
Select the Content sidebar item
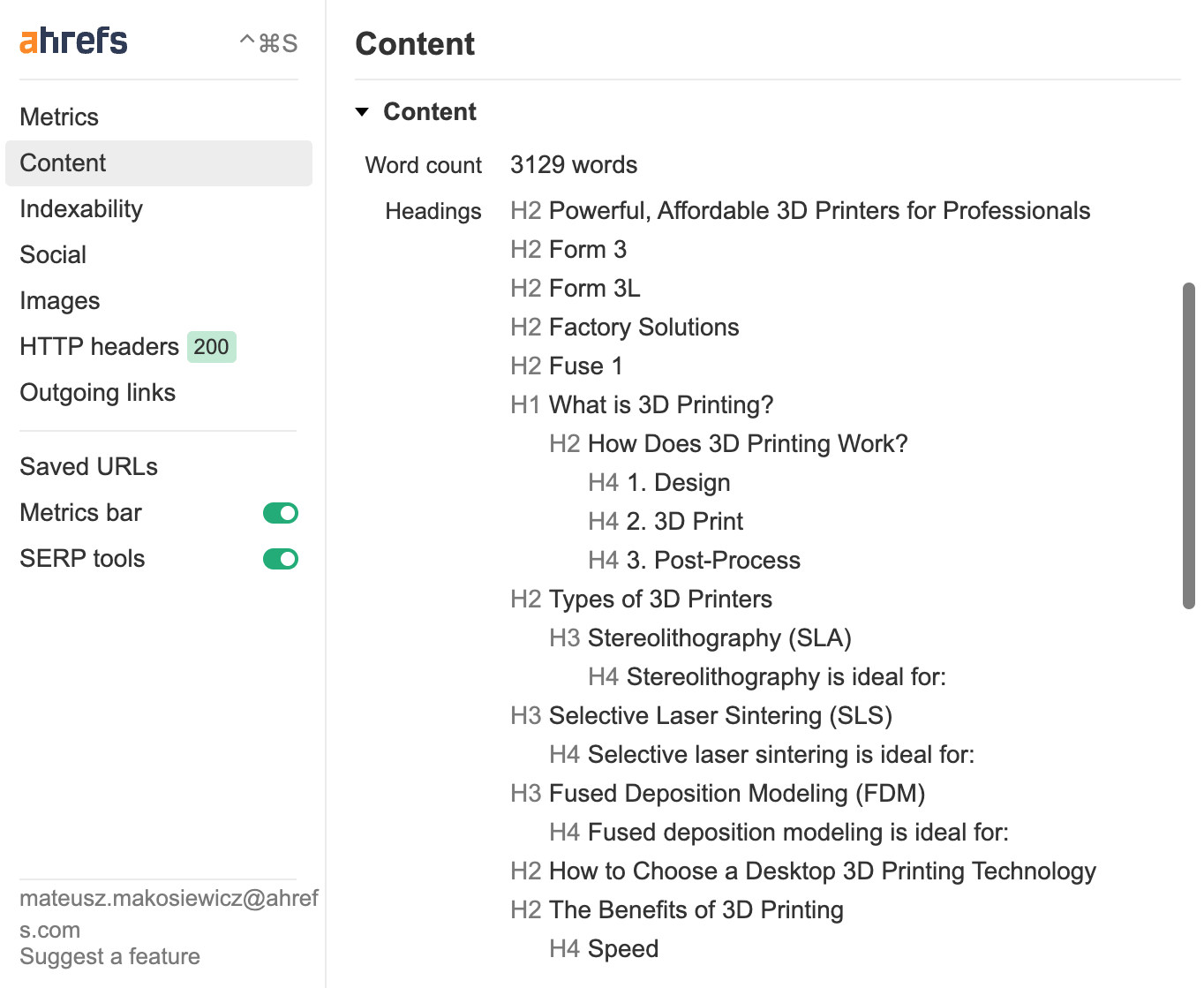click(63, 162)
